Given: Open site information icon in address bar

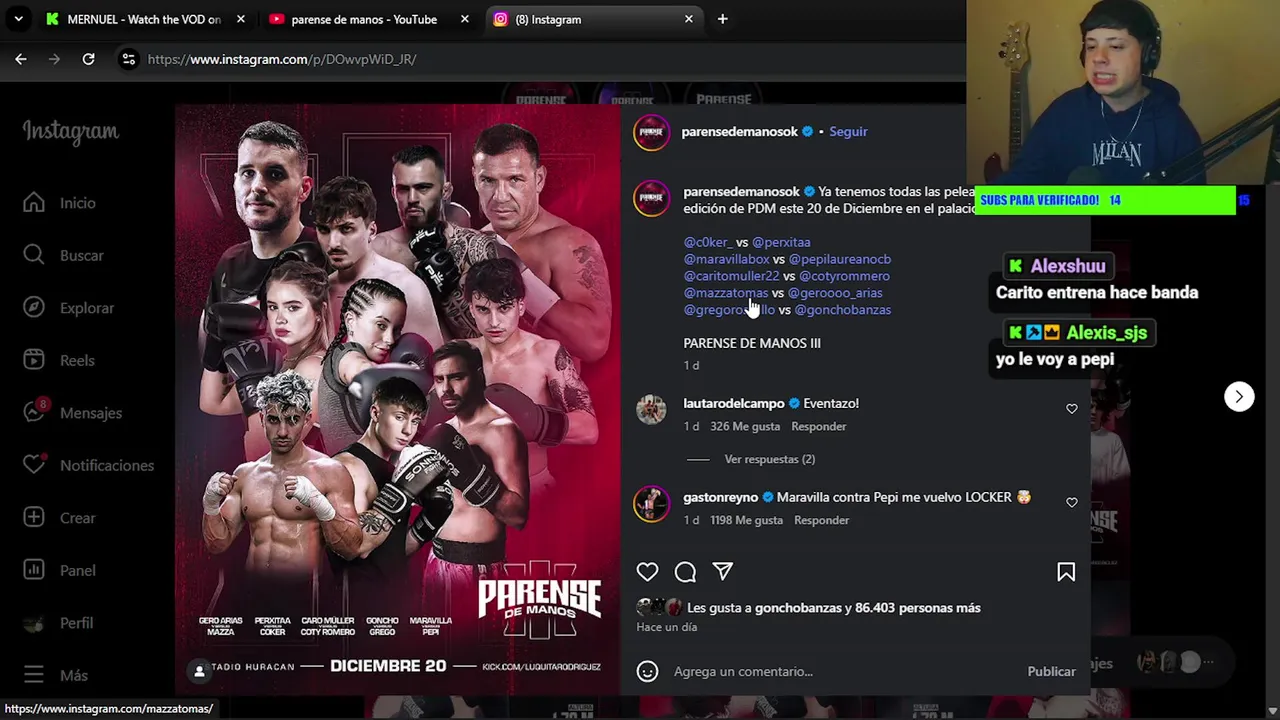Looking at the screenshot, I should point(128,59).
